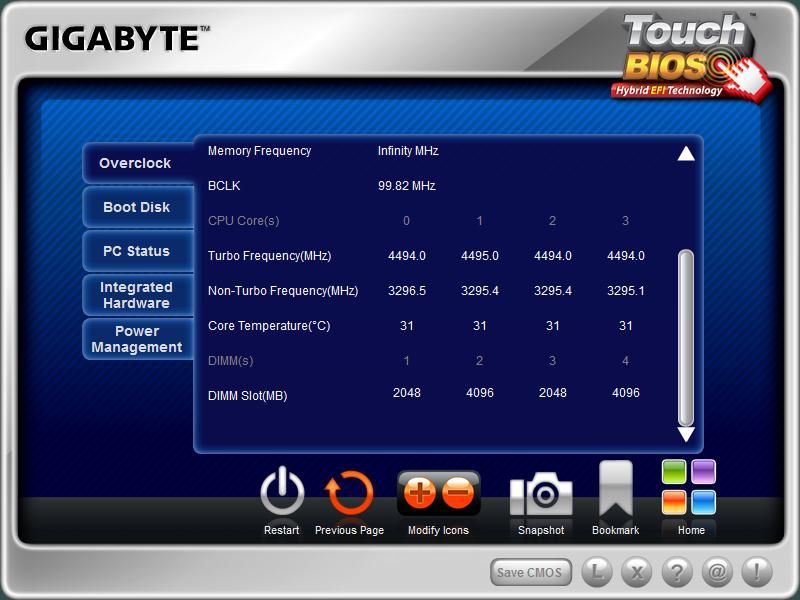Open the Bookmark ribbon icon
The image size is (800, 600).
(x=616, y=489)
